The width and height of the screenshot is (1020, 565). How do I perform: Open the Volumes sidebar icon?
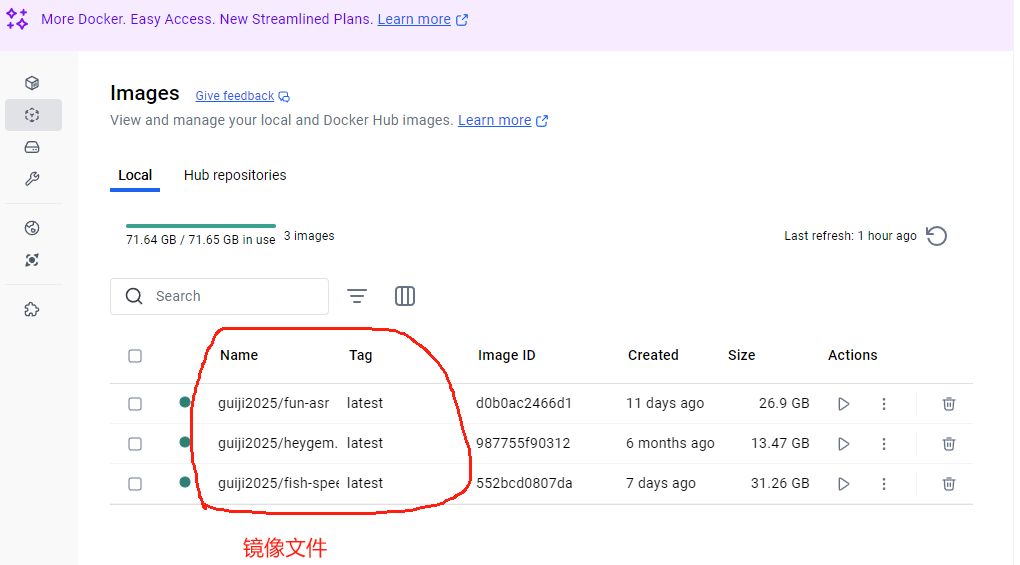click(x=32, y=147)
